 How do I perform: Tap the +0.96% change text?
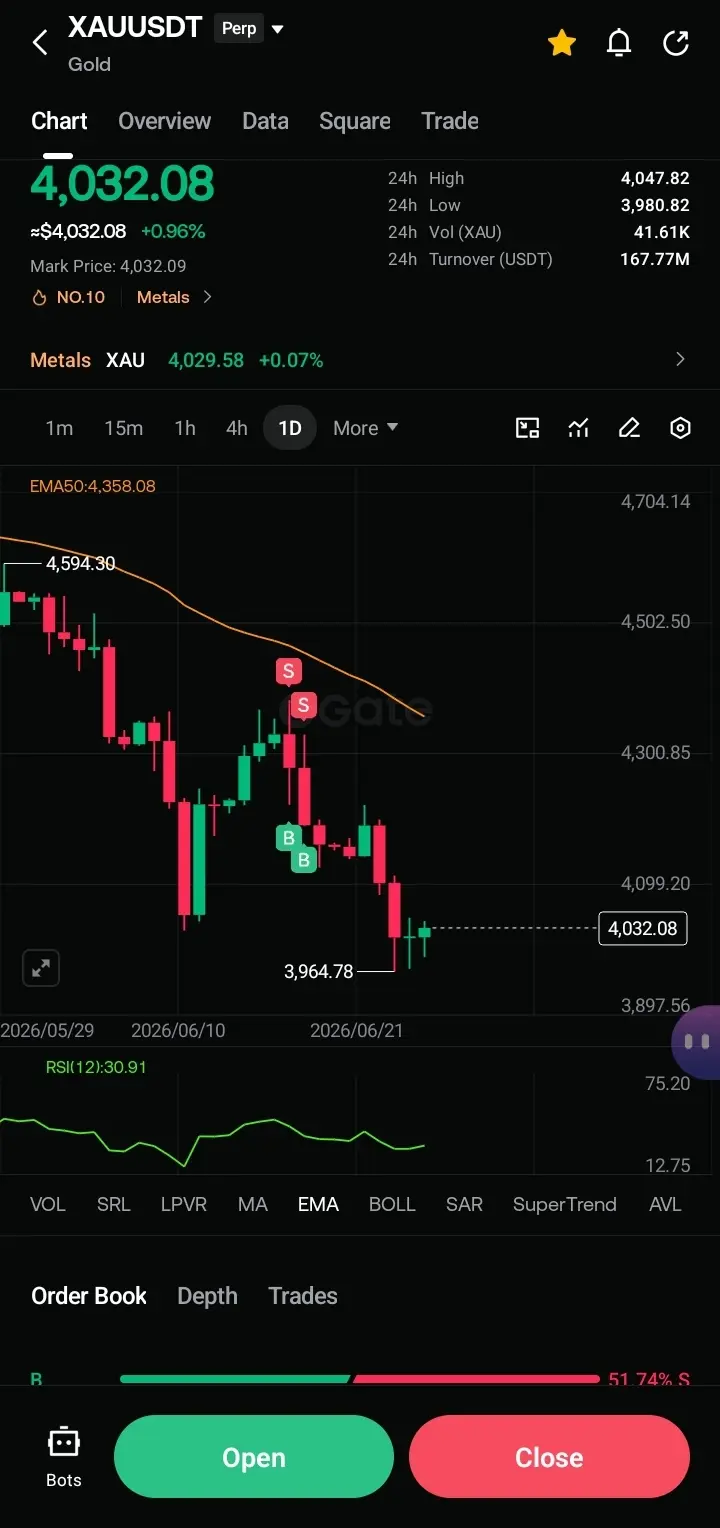(x=173, y=231)
